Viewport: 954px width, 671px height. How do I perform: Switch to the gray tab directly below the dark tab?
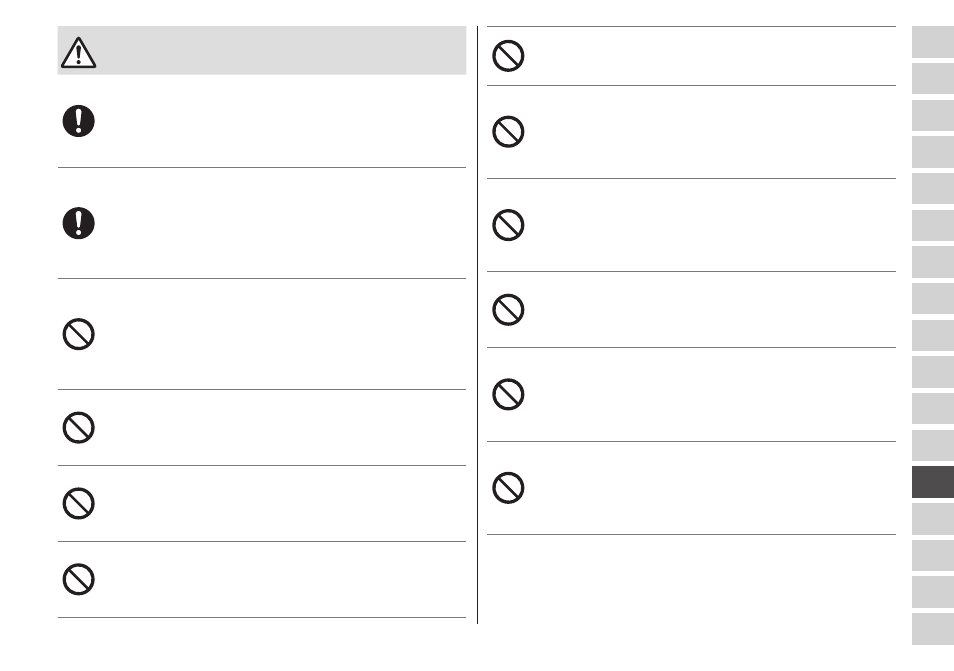933,519
